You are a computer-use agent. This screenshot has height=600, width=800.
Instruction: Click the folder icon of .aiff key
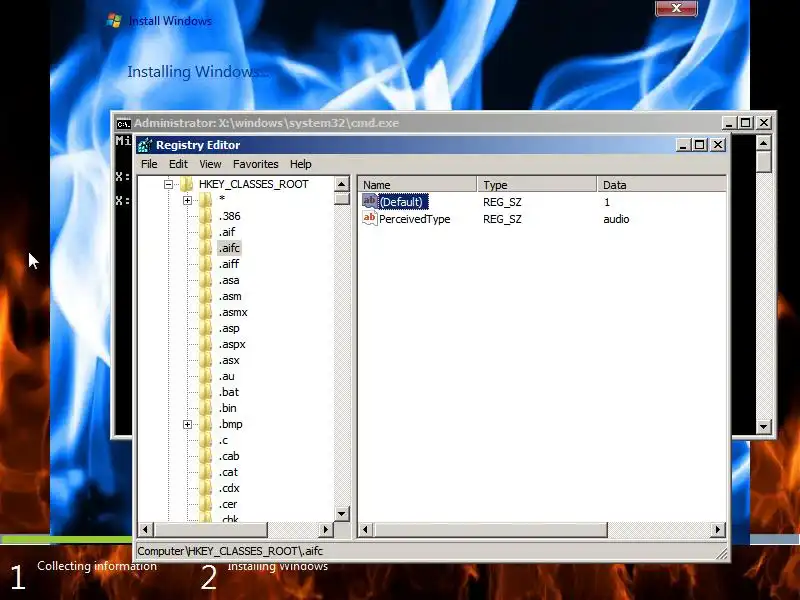coord(205,264)
